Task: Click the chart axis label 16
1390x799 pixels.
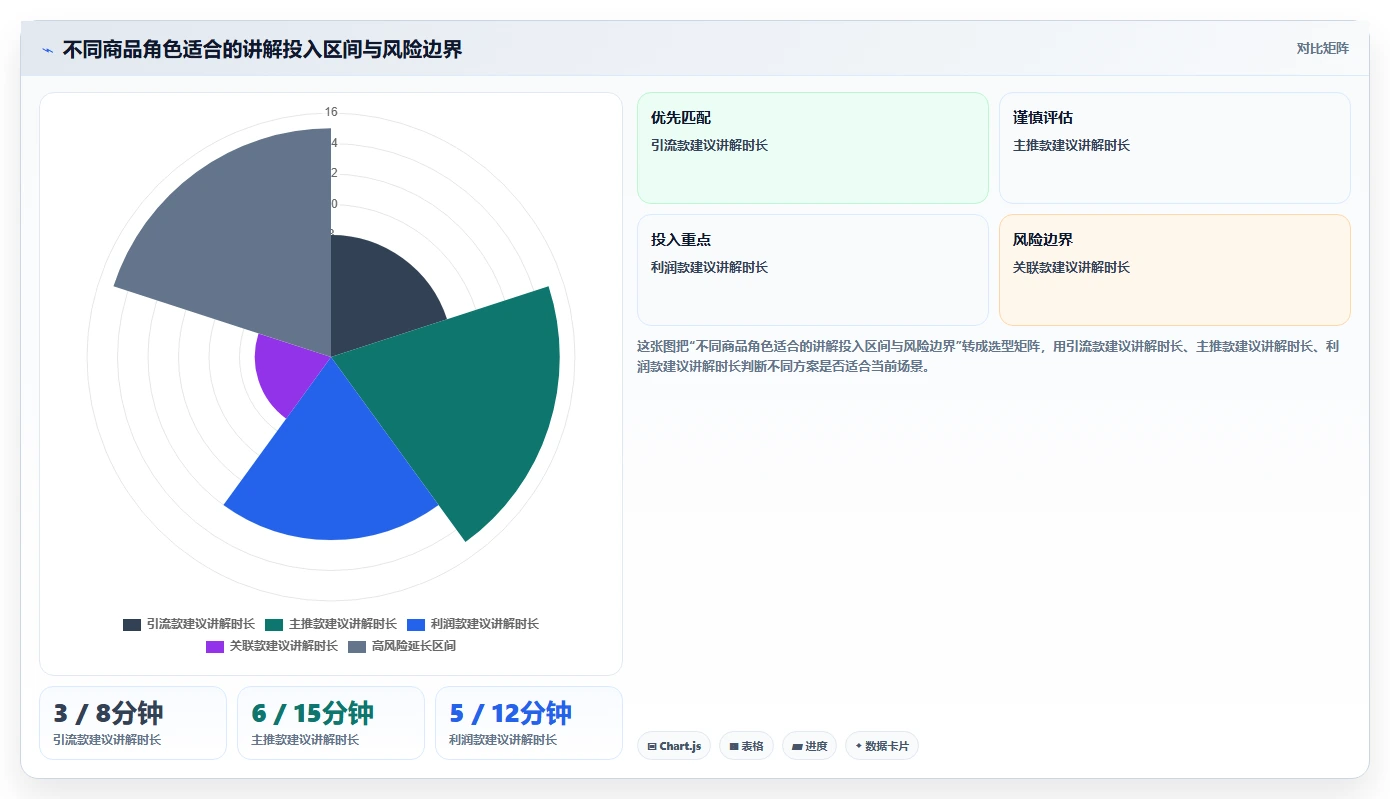Action: click(x=331, y=112)
